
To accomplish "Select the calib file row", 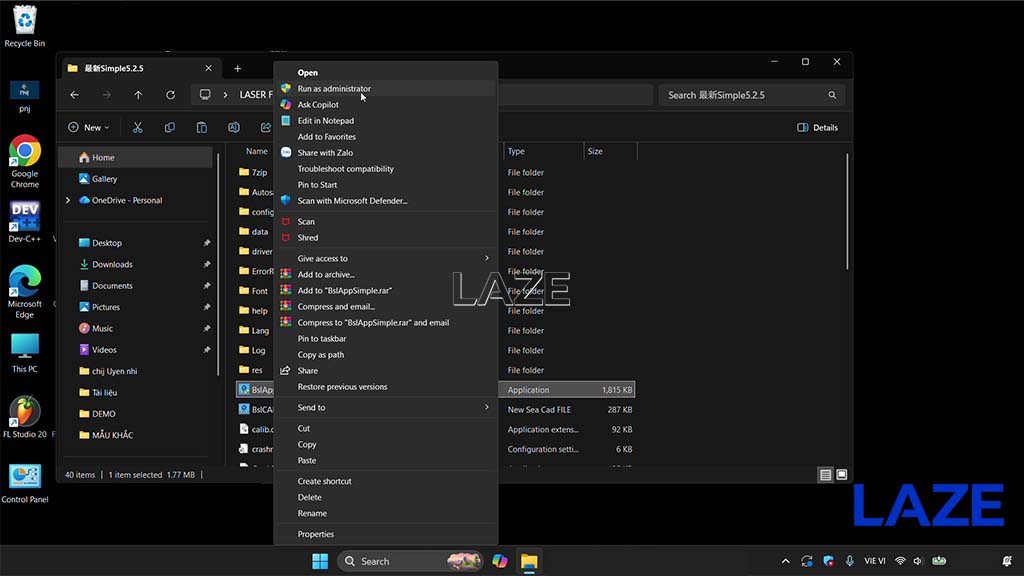I will (x=255, y=430).
